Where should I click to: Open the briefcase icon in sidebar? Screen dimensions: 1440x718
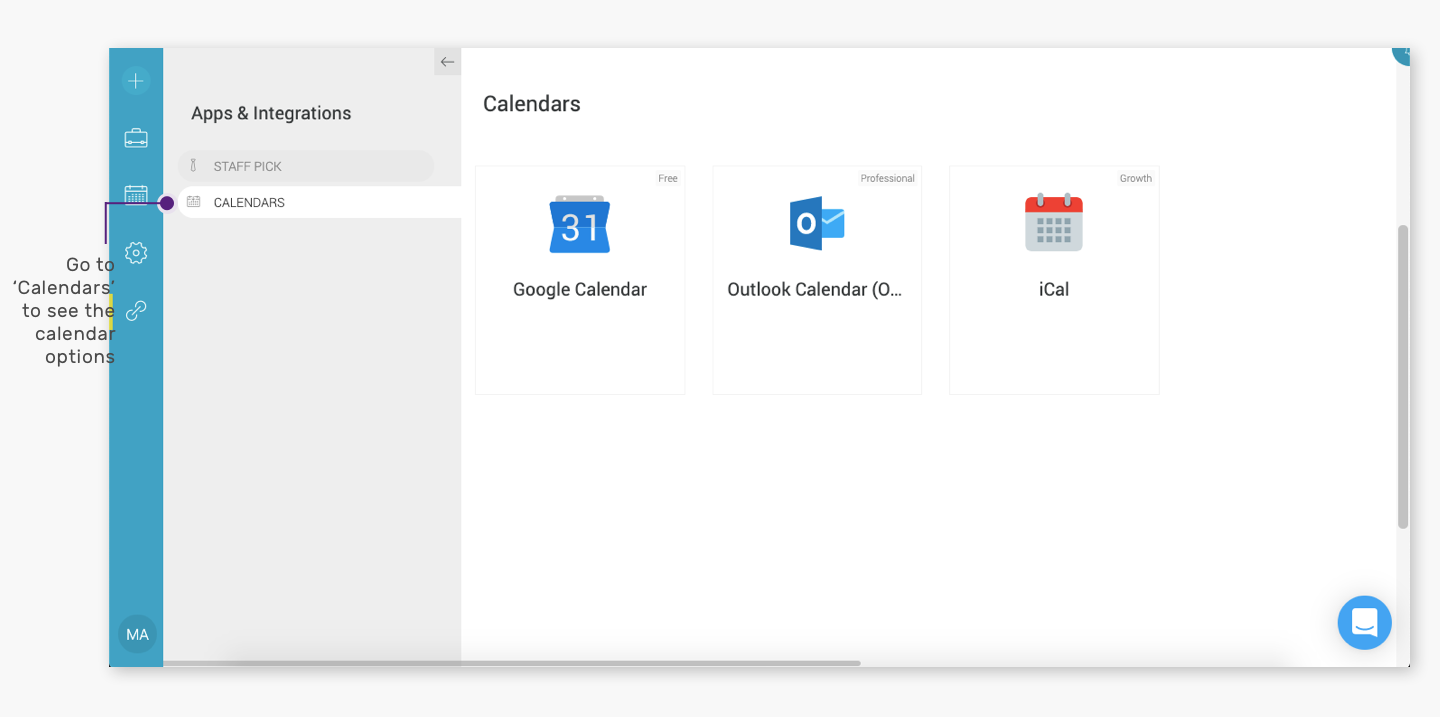[x=136, y=138]
